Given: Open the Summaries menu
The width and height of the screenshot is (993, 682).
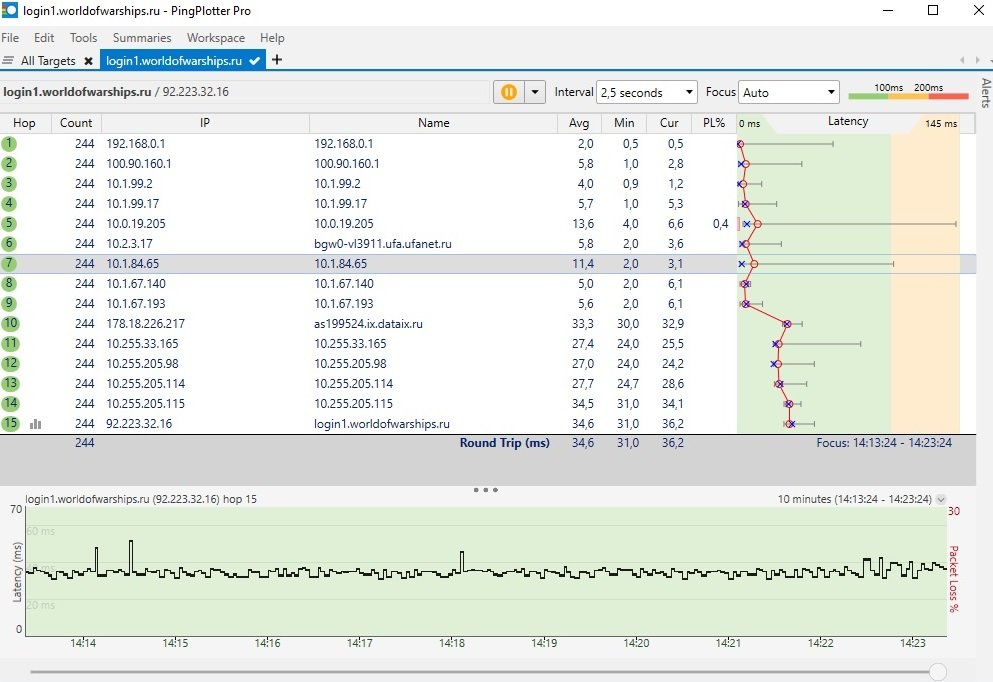Looking at the screenshot, I should tap(142, 38).
